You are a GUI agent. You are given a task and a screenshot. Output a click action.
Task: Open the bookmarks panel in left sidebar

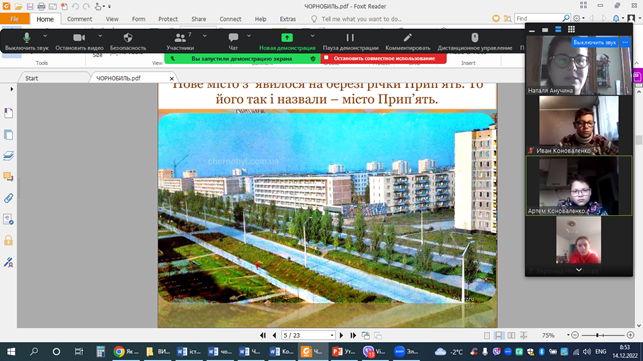(x=8, y=113)
